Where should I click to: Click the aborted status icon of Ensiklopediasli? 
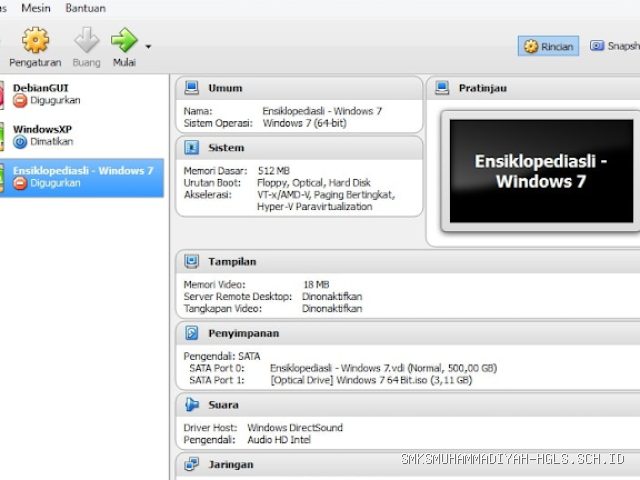click(x=20, y=183)
